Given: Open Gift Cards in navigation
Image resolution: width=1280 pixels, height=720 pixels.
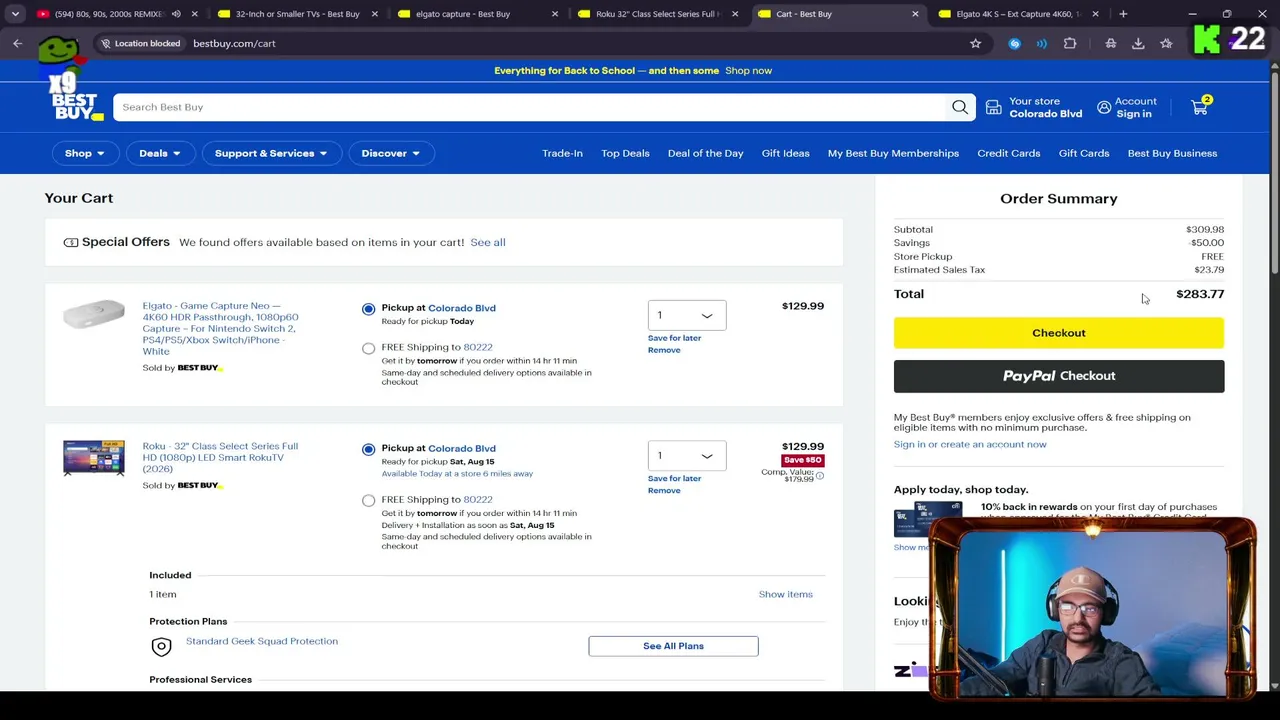Looking at the screenshot, I should pyautogui.click(x=1084, y=153).
